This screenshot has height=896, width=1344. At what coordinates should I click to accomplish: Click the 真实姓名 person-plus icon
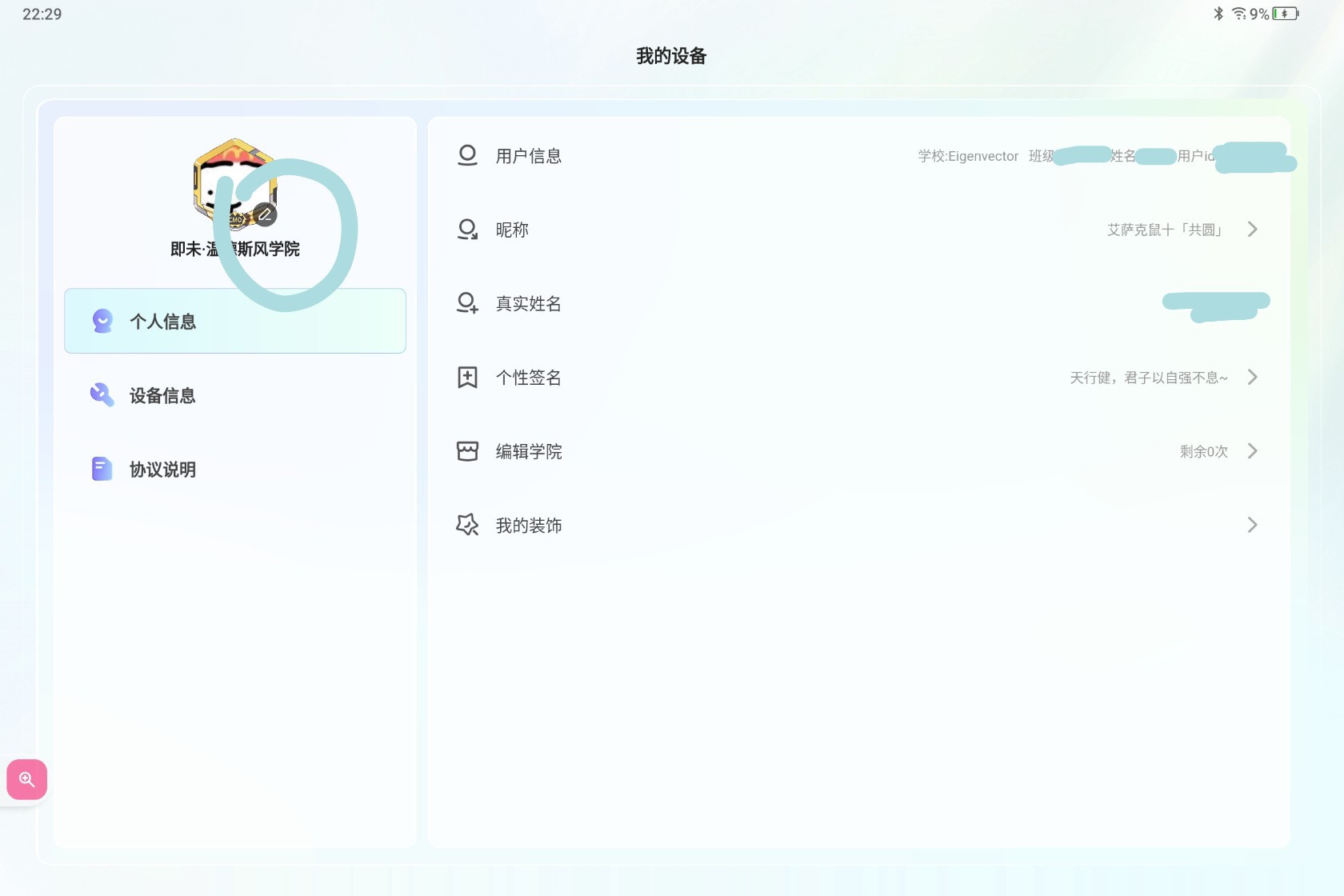(467, 303)
